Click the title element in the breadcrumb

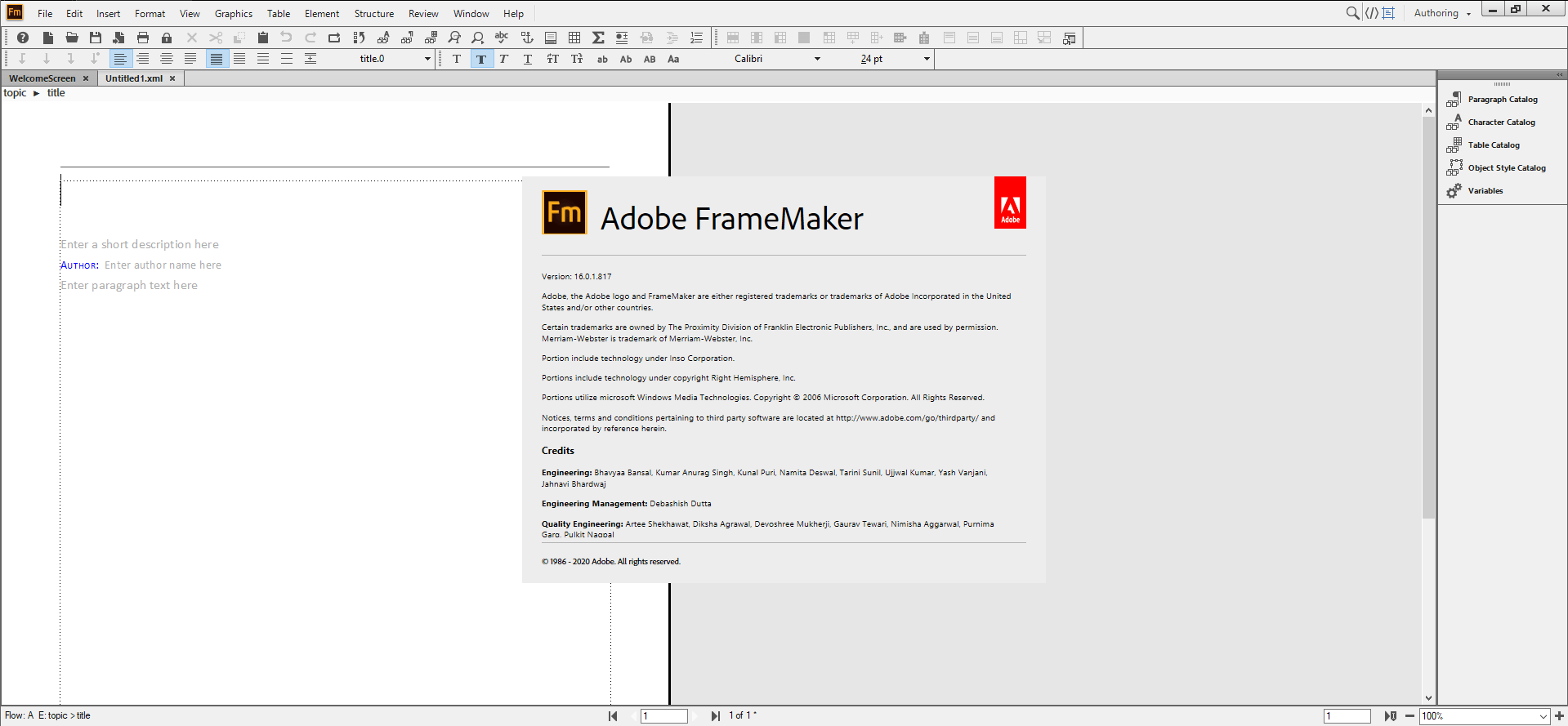[56, 93]
